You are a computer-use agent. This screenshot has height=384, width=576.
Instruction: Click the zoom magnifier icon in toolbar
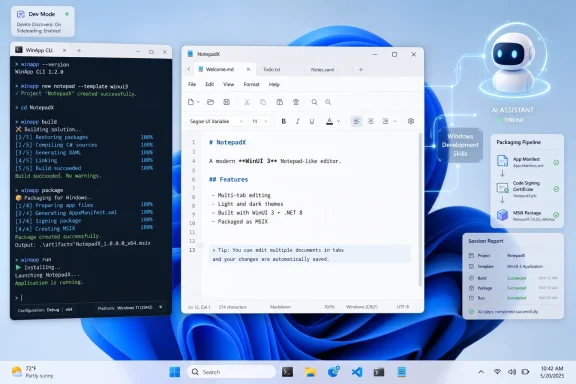tap(328, 102)
